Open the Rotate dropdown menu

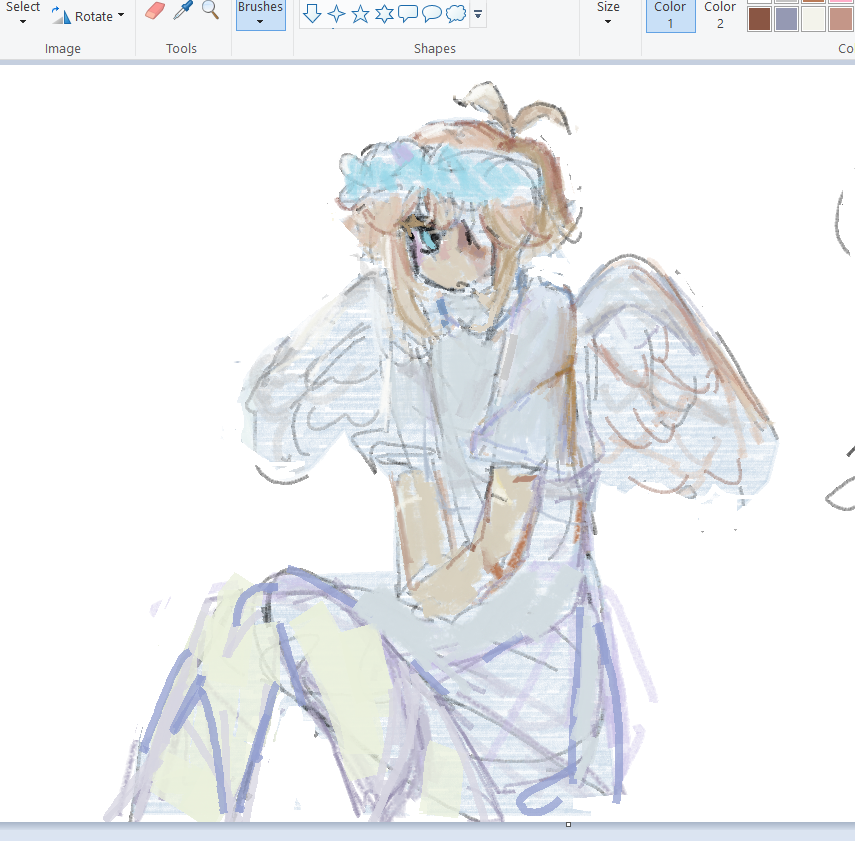click(88, 16)
